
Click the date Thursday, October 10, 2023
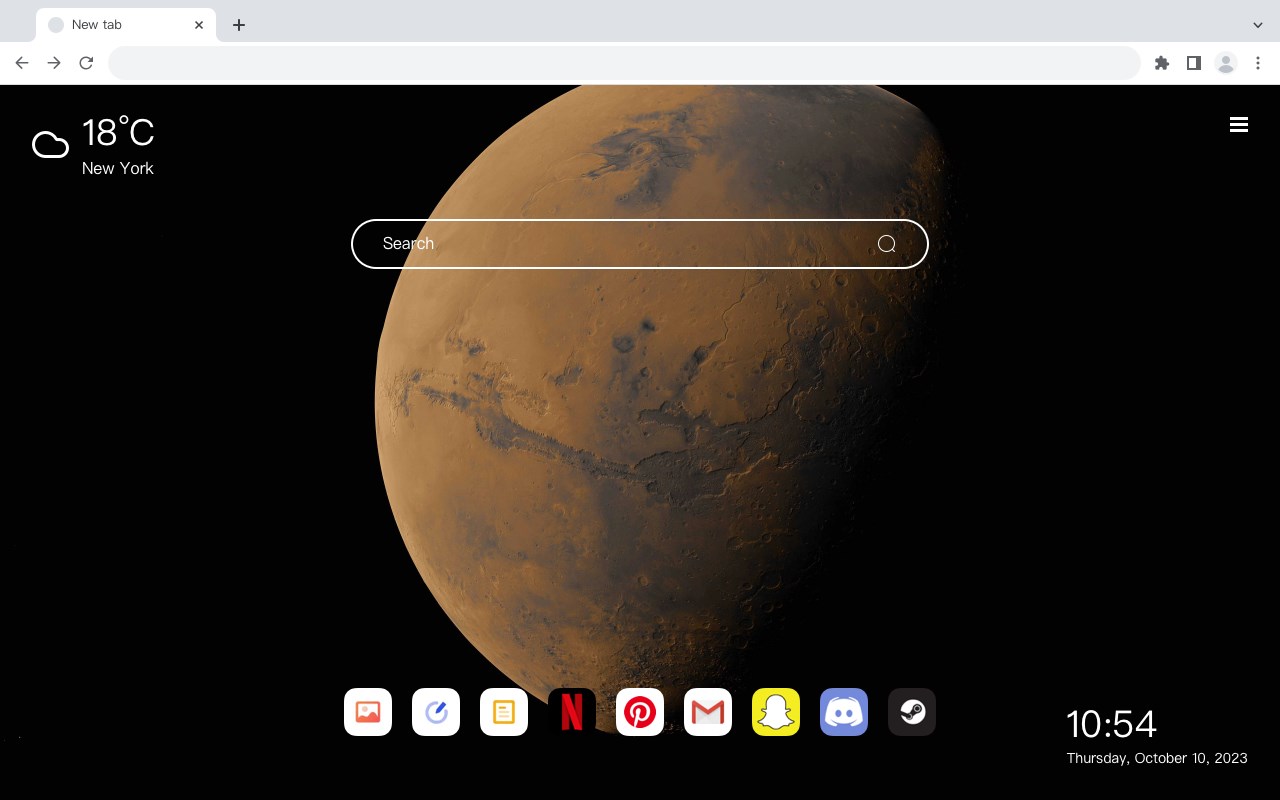[x=1157, y=758]
